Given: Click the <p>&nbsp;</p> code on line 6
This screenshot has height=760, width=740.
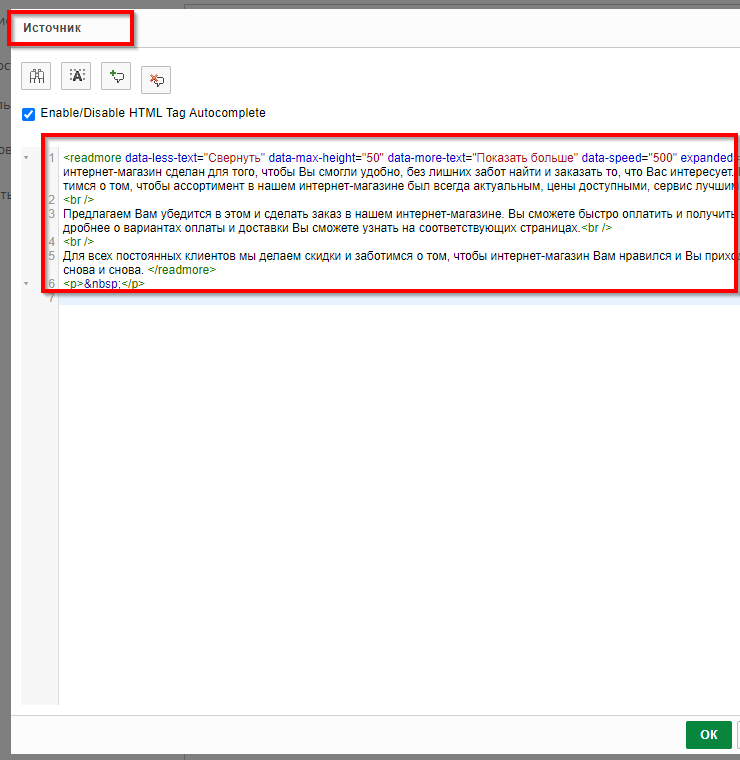Looking at the screenshot, I should 104,284.
